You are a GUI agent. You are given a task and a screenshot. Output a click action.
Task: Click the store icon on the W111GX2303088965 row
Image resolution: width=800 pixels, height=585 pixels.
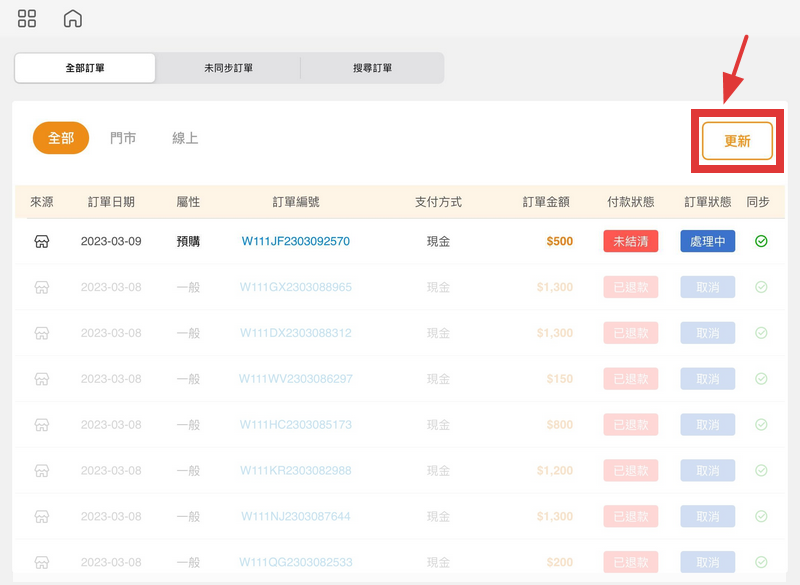pos(40,287)
